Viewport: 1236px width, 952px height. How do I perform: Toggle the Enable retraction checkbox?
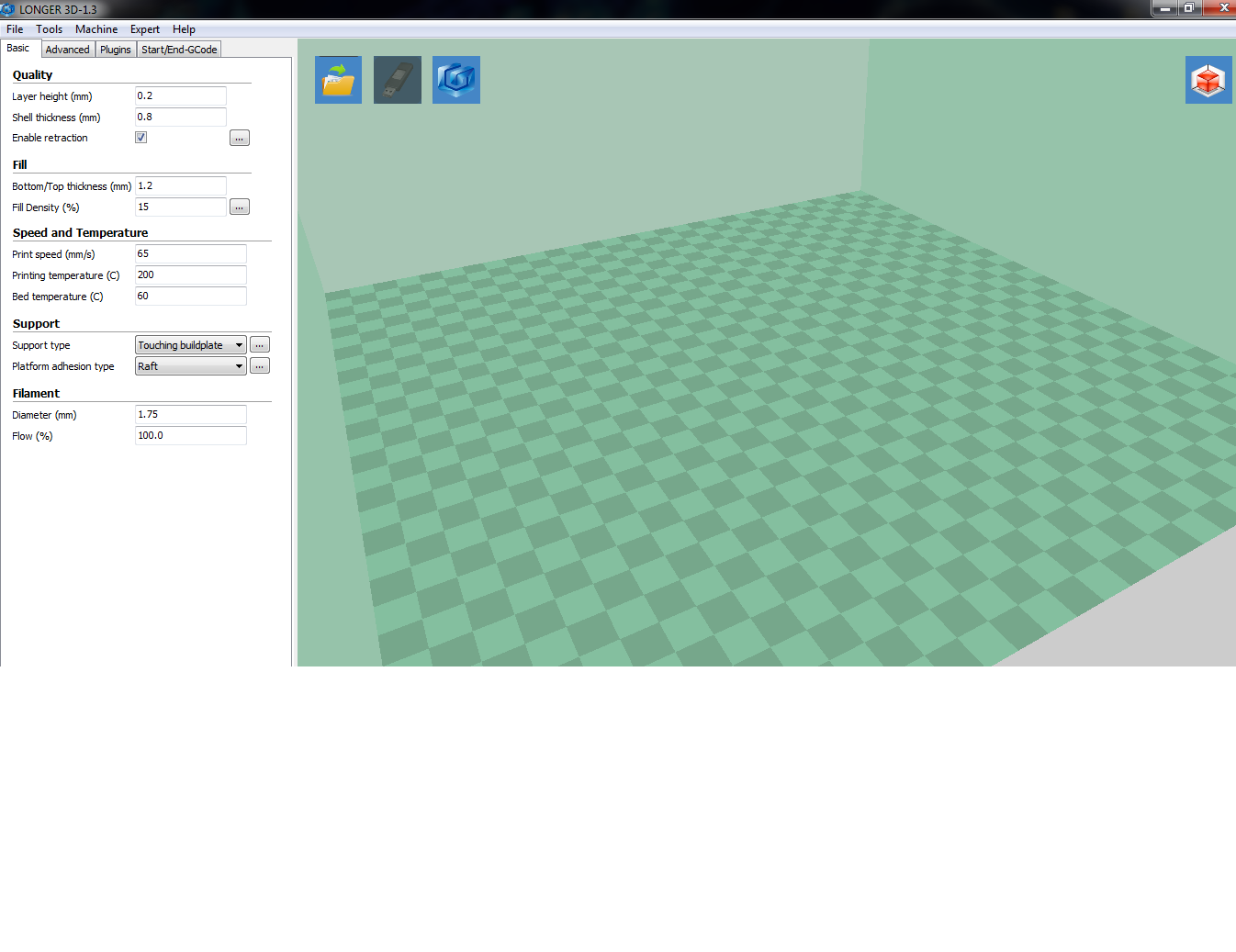tap(140, 138)
